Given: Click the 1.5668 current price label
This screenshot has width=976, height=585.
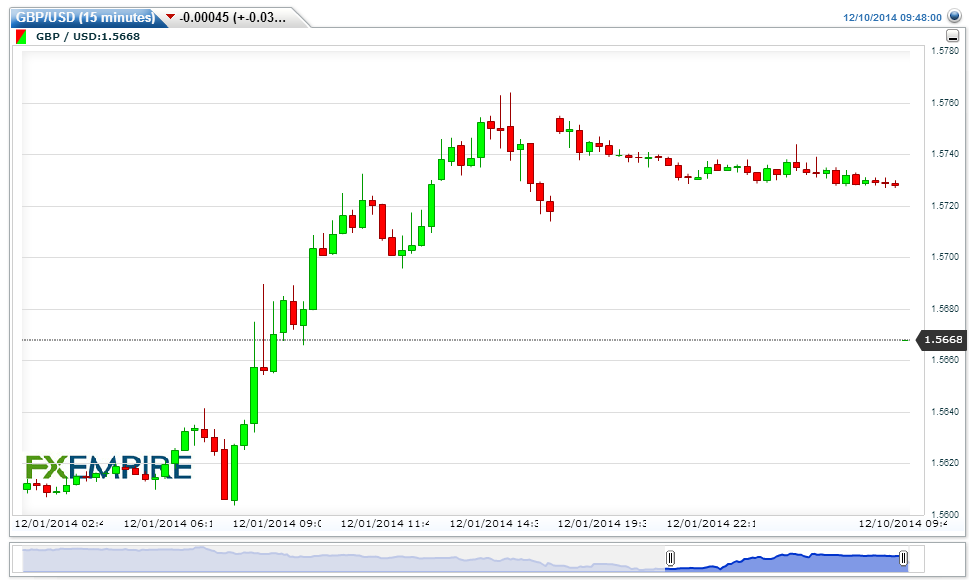Looking at the screenshot, I should [942, 340].
